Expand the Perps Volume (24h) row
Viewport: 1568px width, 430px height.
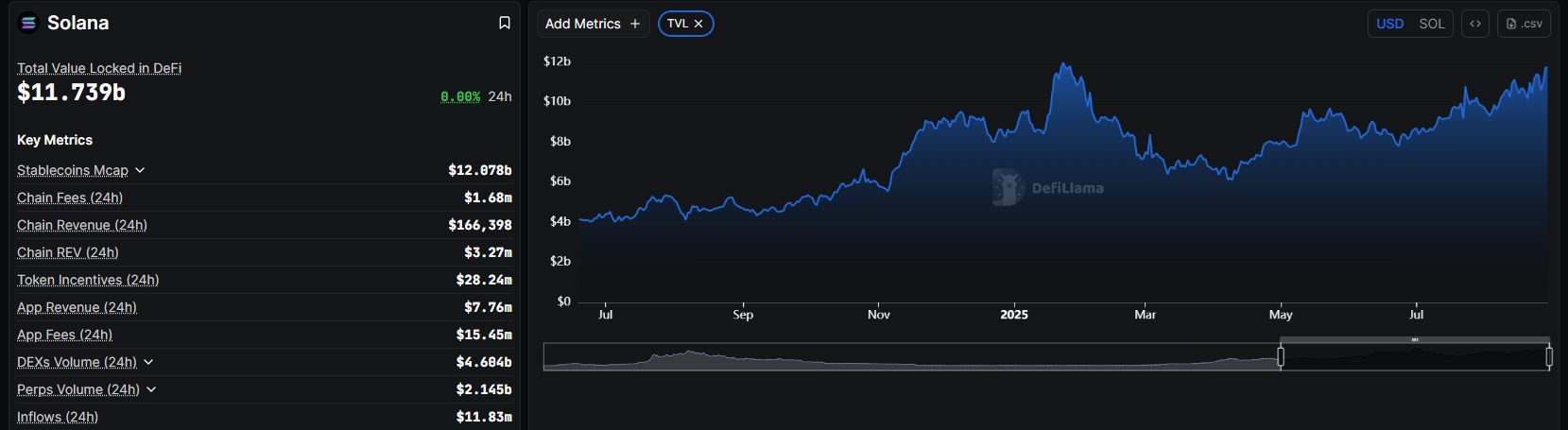tap(151, 389)
